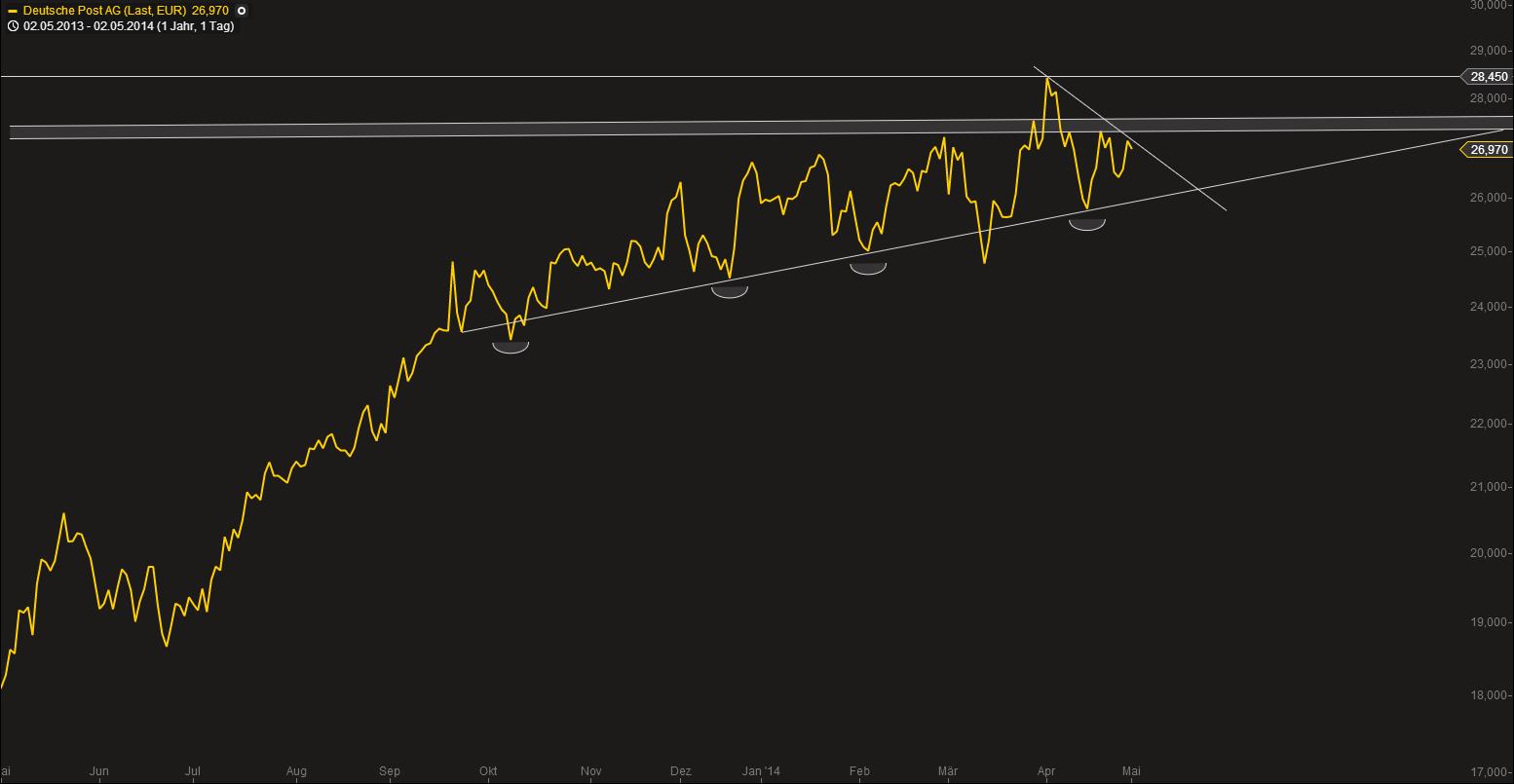This screenshot has width=1514, height=784.
Task: Click the Jan '14 label on the time axis
Action: tap(761, 771)
